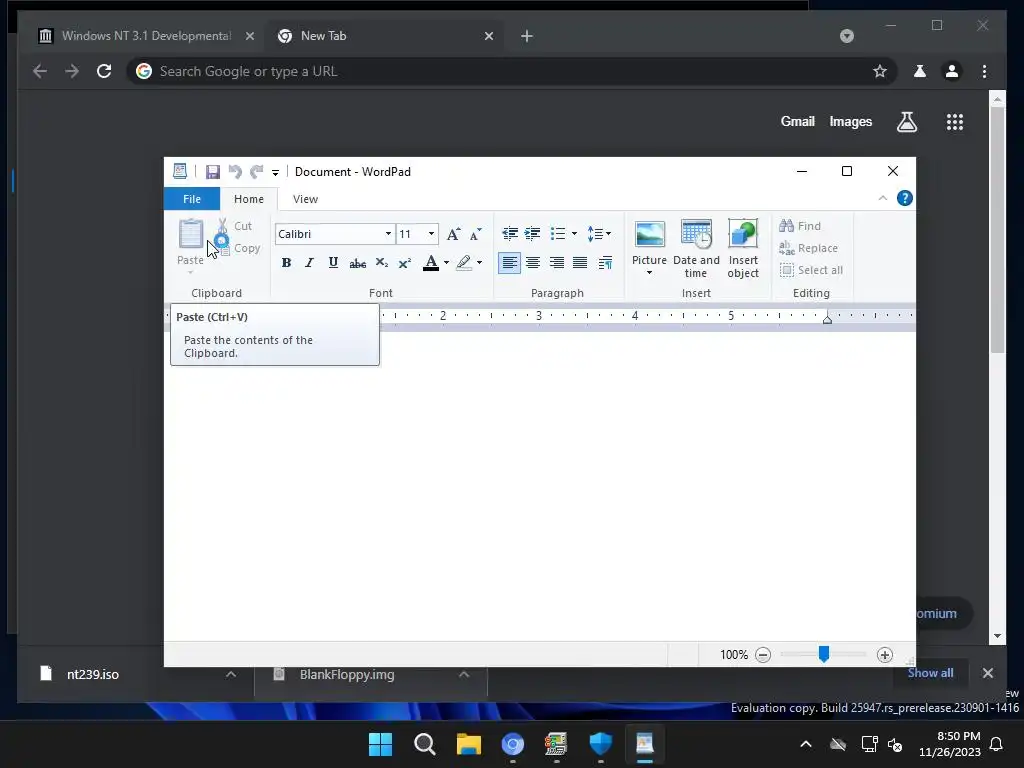Open the Windows Start button
Viewport: 1024px width, 768px height.
[381, 744]
